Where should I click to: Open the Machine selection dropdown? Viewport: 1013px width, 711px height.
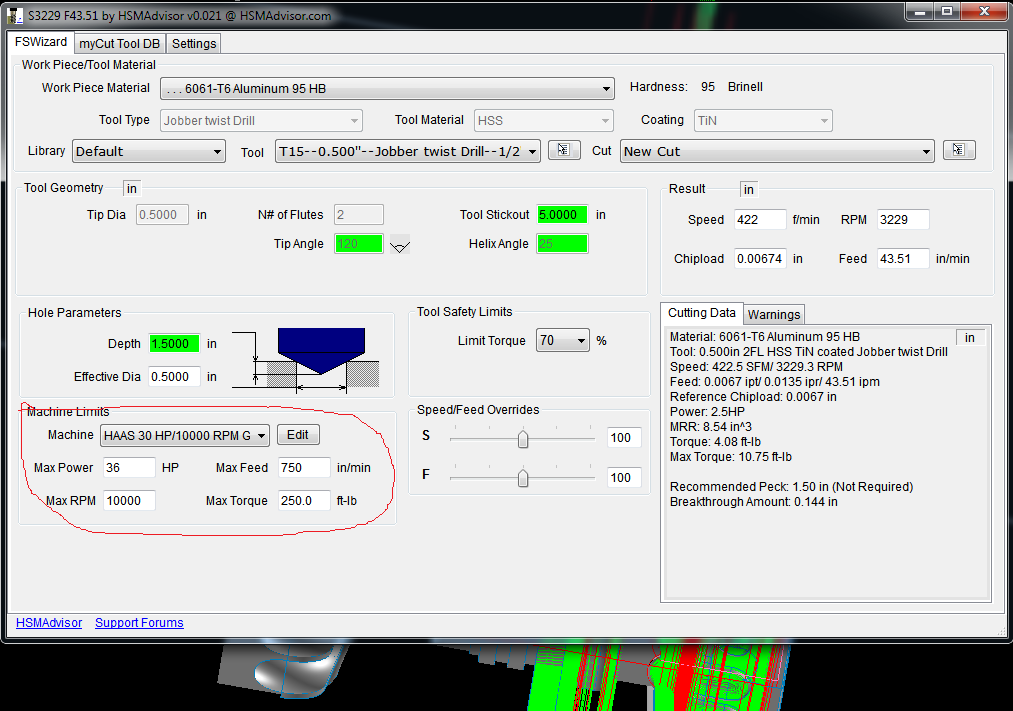tap(185, 435)
